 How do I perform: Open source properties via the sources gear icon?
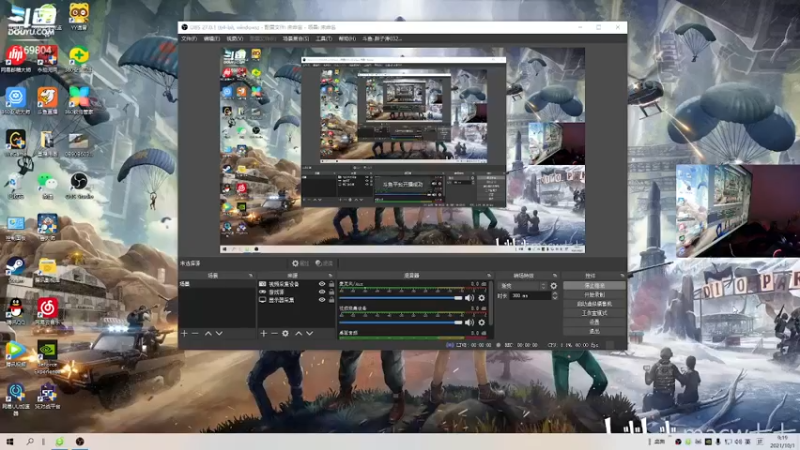pyautogui.click(x=285, y=333)
